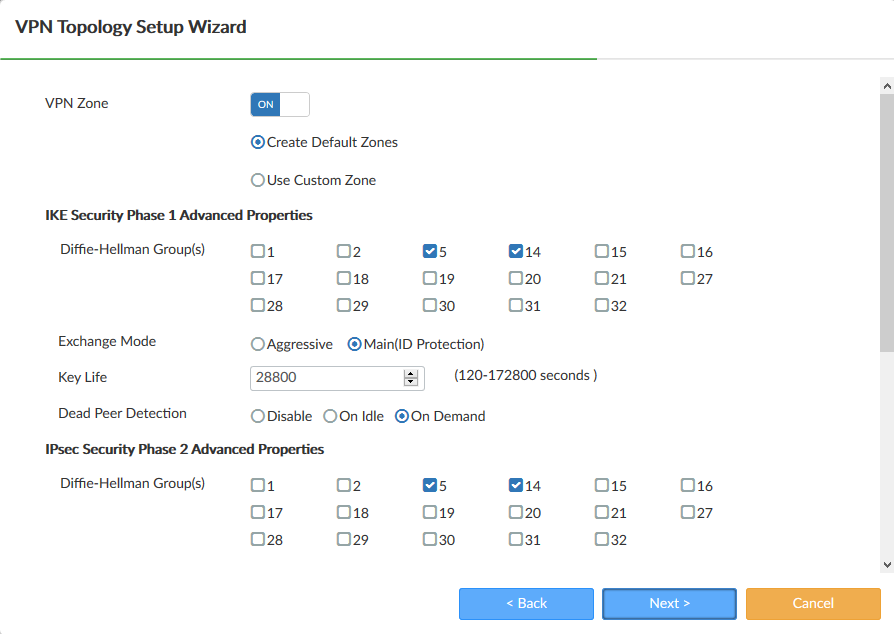Uncheck Diffie-Hellman Group 14 in Phase 1
Image resolution: width=894 pixels, height=634 pixels.
tap(514, 251)
